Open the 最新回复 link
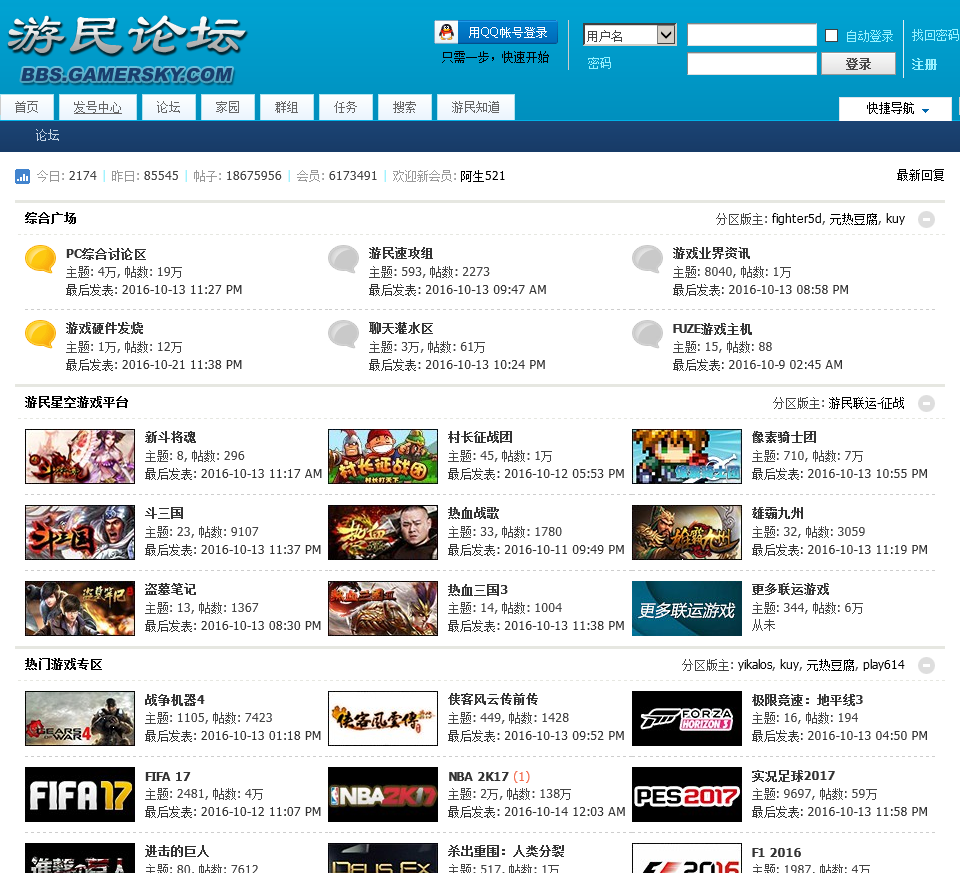Viewport: 960px width, 873px height. tap(920, 175)
